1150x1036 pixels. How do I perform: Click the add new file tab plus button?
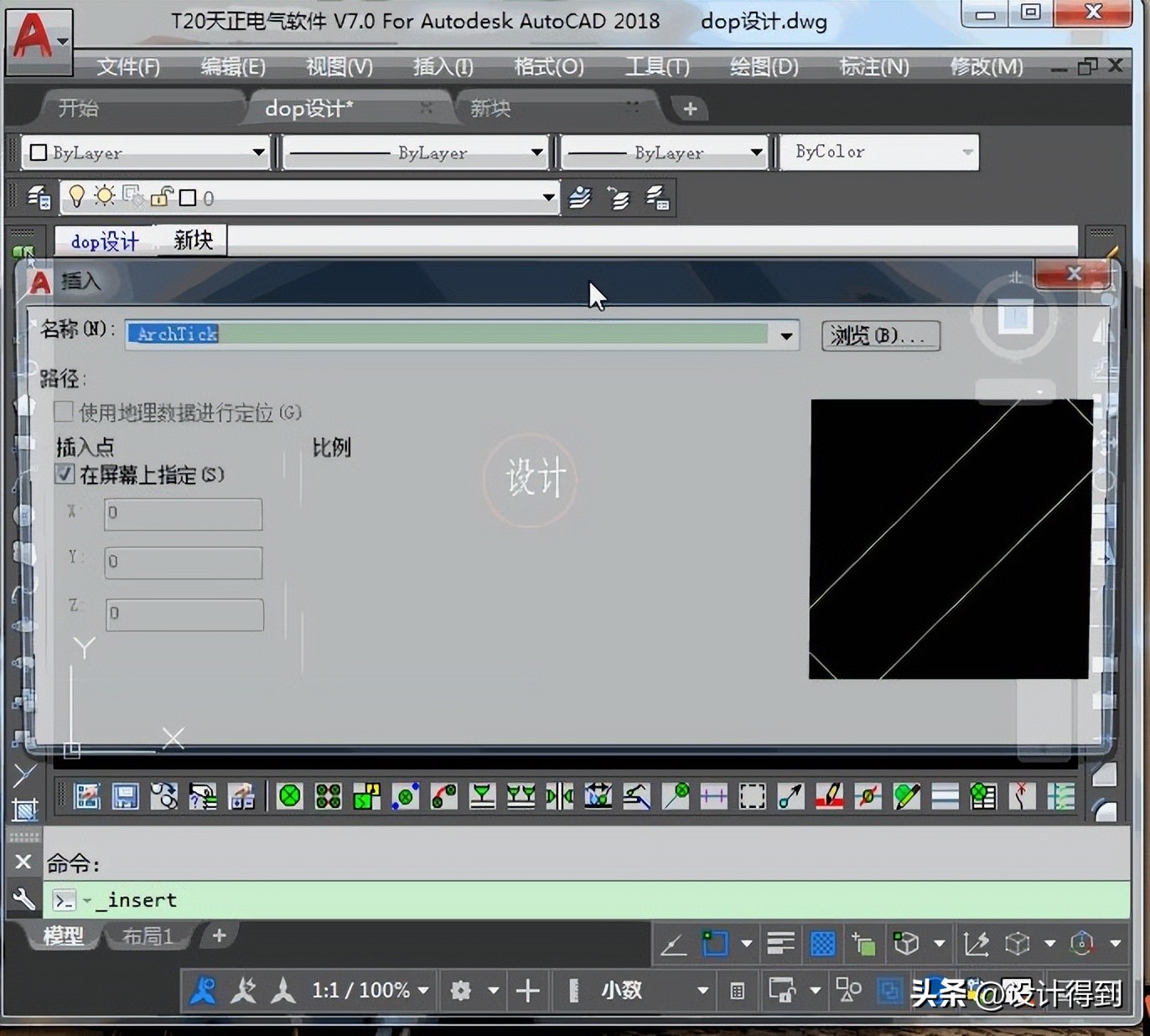(690, 109)
